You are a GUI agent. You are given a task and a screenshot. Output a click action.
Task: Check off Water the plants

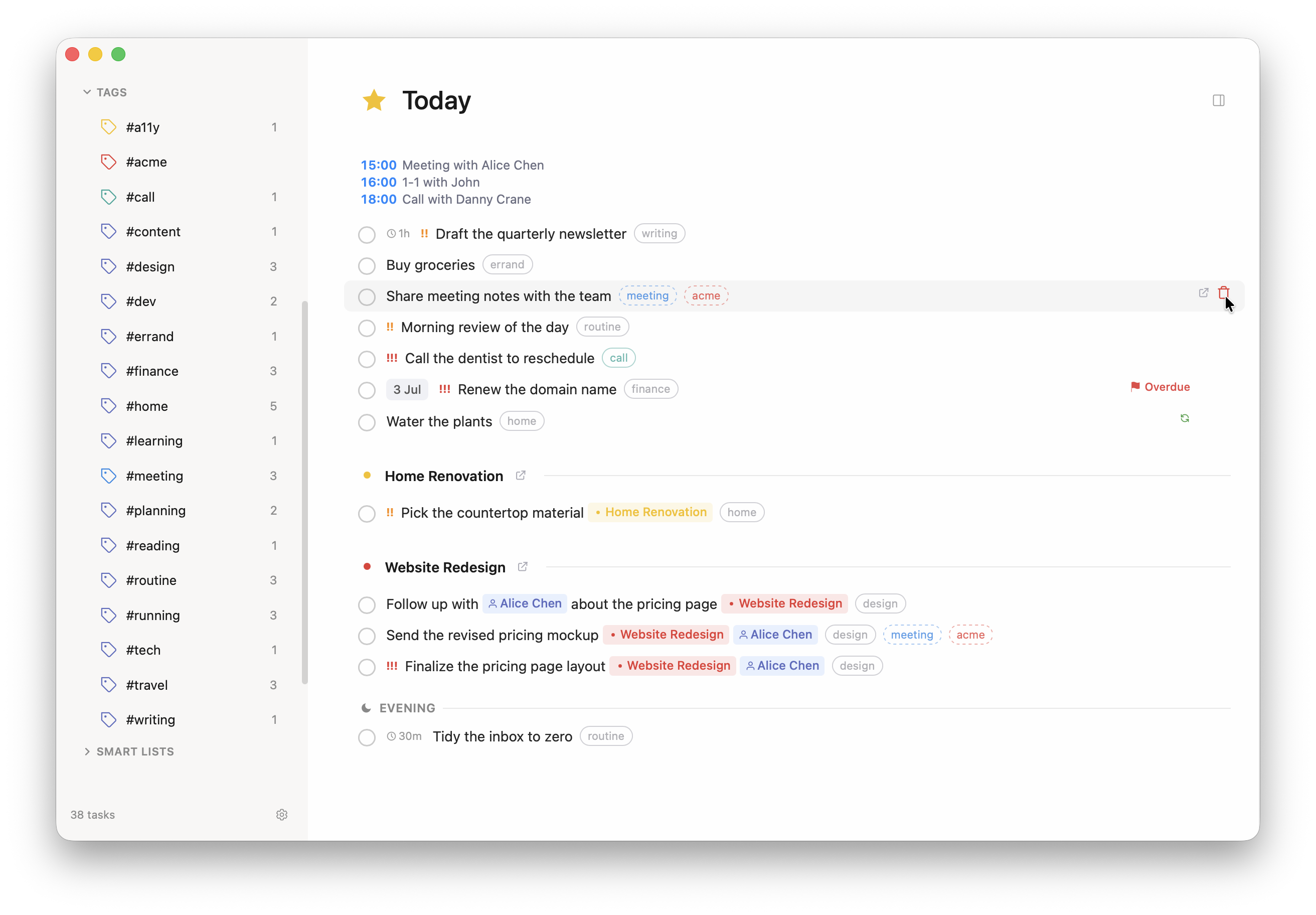(x=367, y=422)
